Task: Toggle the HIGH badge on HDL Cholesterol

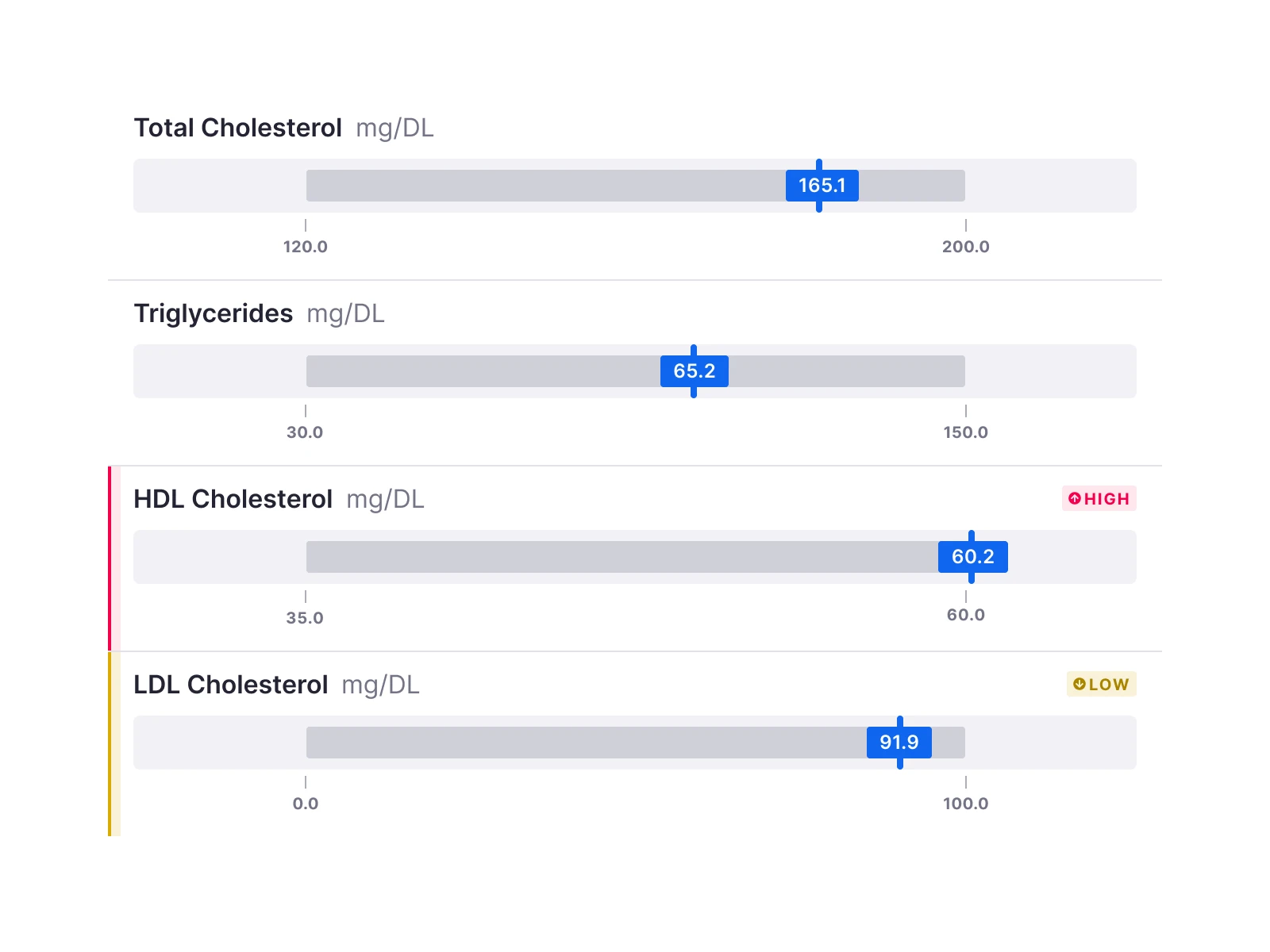Action: tap(1099, 498)
